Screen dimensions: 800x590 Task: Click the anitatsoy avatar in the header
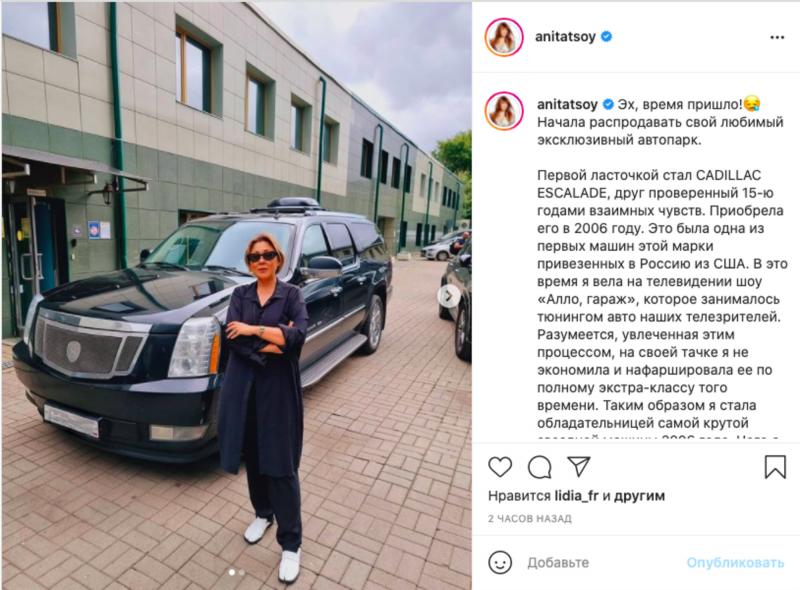(504, 37)
